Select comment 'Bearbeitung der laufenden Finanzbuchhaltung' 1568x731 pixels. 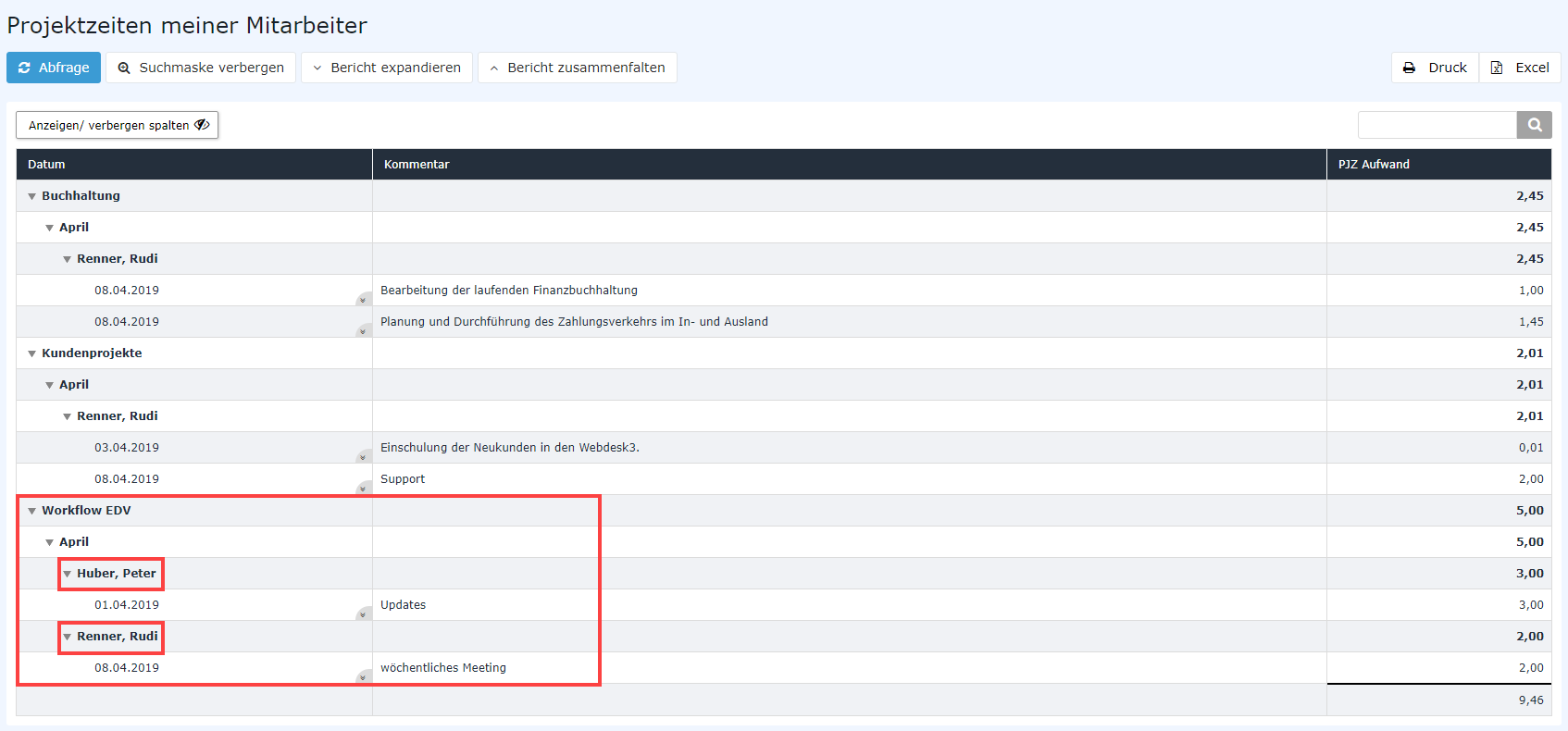click(509, 291)
